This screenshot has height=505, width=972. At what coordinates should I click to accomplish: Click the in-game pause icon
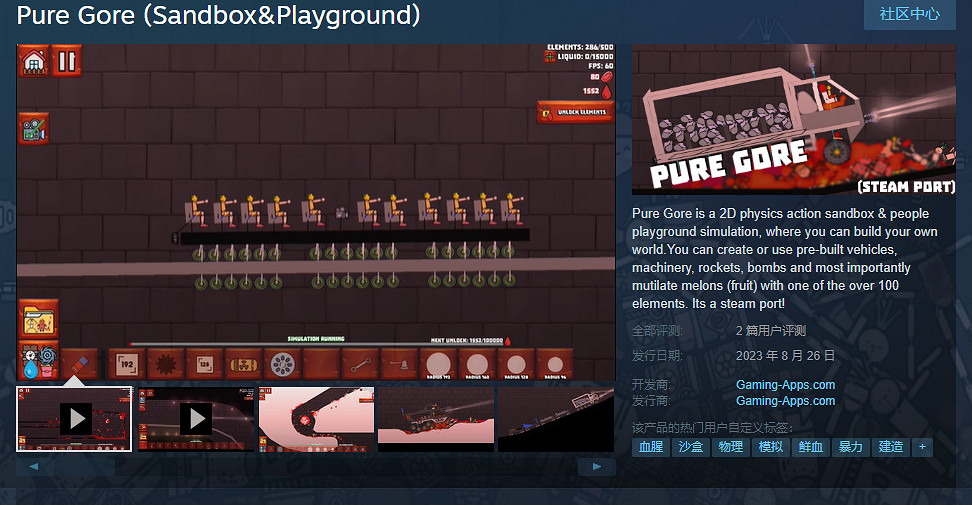pyautogui.click(x=66, y=61)
